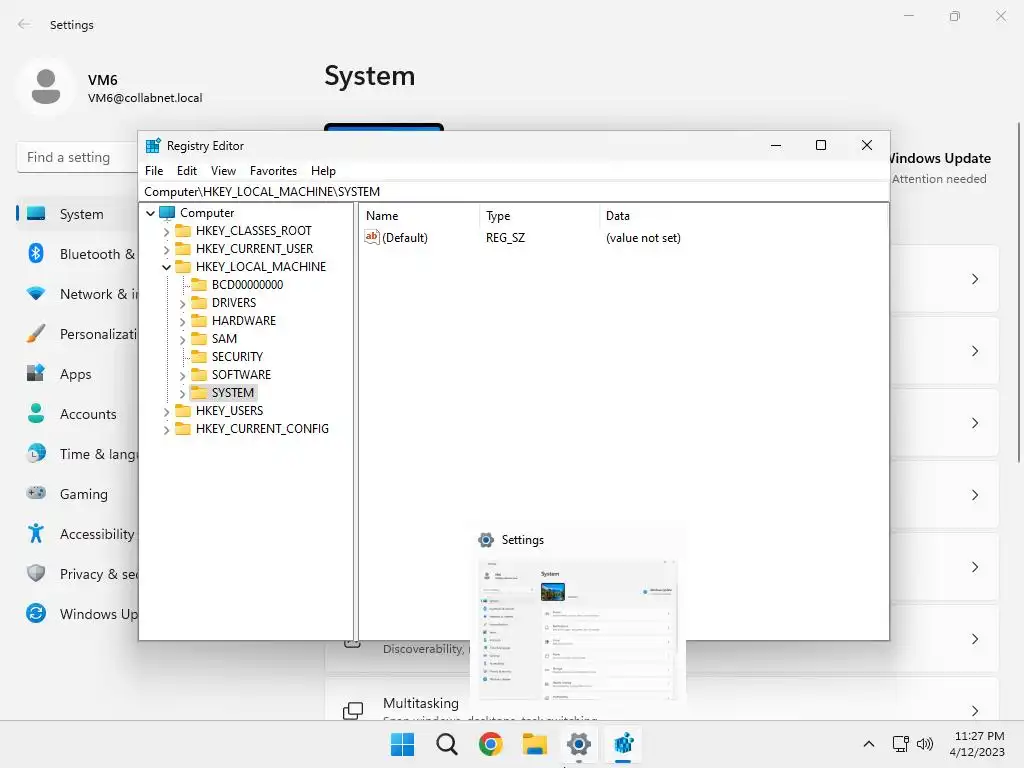This screenshot has height=768, width=1024.
Task: Click the VM6 user account avatar
Action: click(46, 87)
